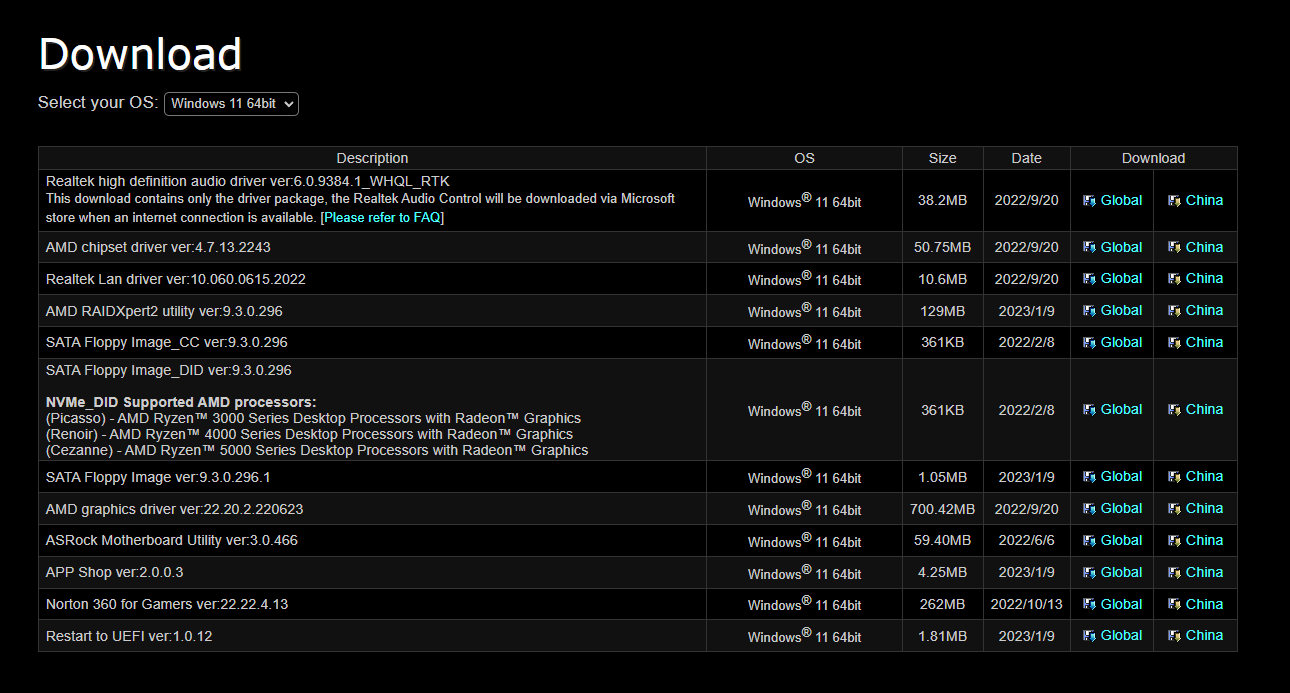
Task: Select the AMD RAIDXpert2 utility ver:9.3.0.296 text
Action: tap(164, 311)
